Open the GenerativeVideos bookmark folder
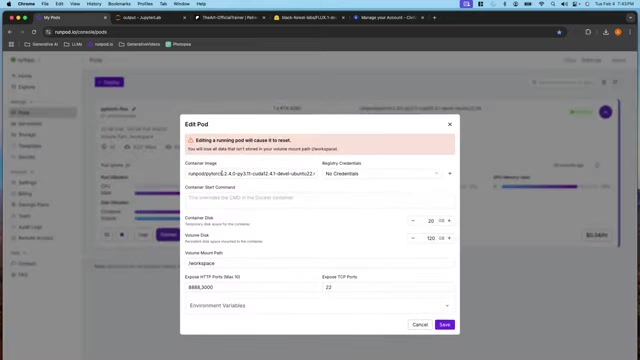The width and height of the screenshot is (640, 360). pyautogui.click(x=140, y=44)
